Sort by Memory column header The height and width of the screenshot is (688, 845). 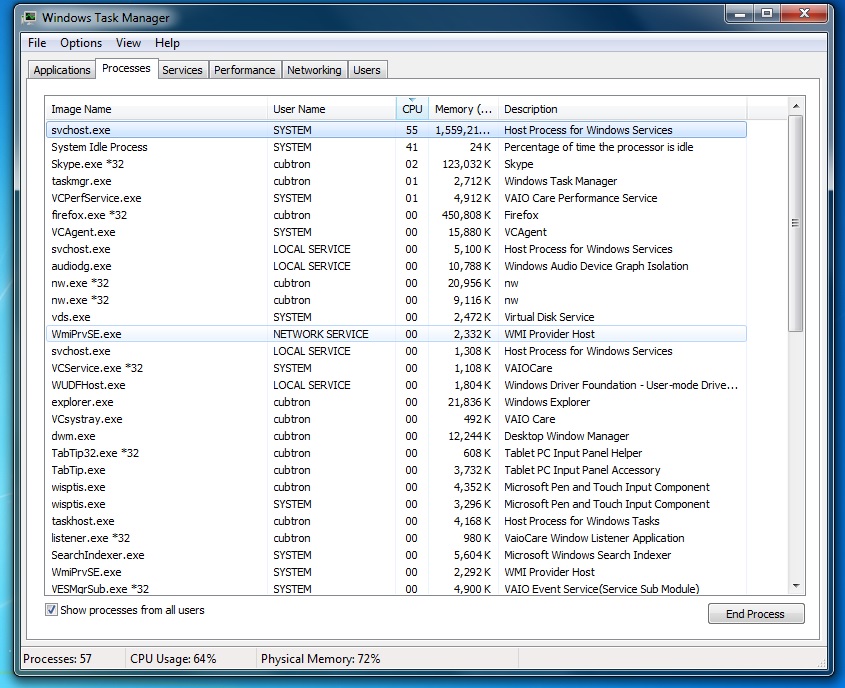pyautogui.click(x=462, y=109)
